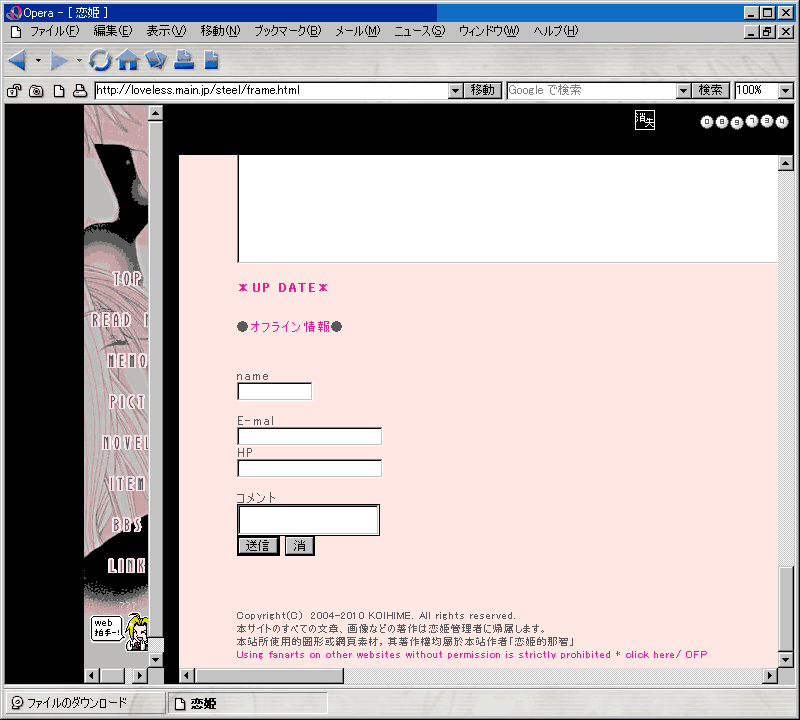Select PICT in the sidebar navigation
800x720 pixels.
(x=128, y=402)
